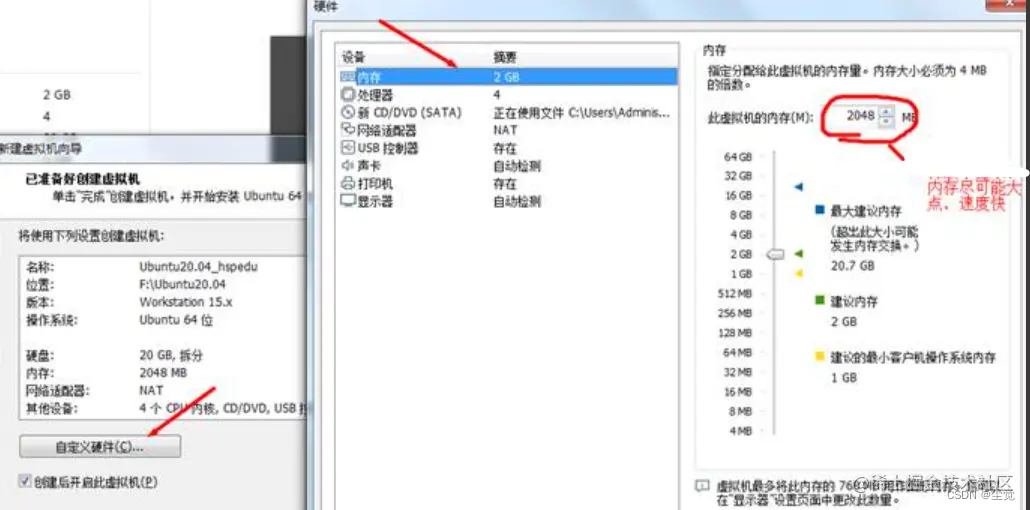This screenshot has width=1030, height=510.
Task: Click the 16 GB mark on memory scale
Action: tap(737, 195)
